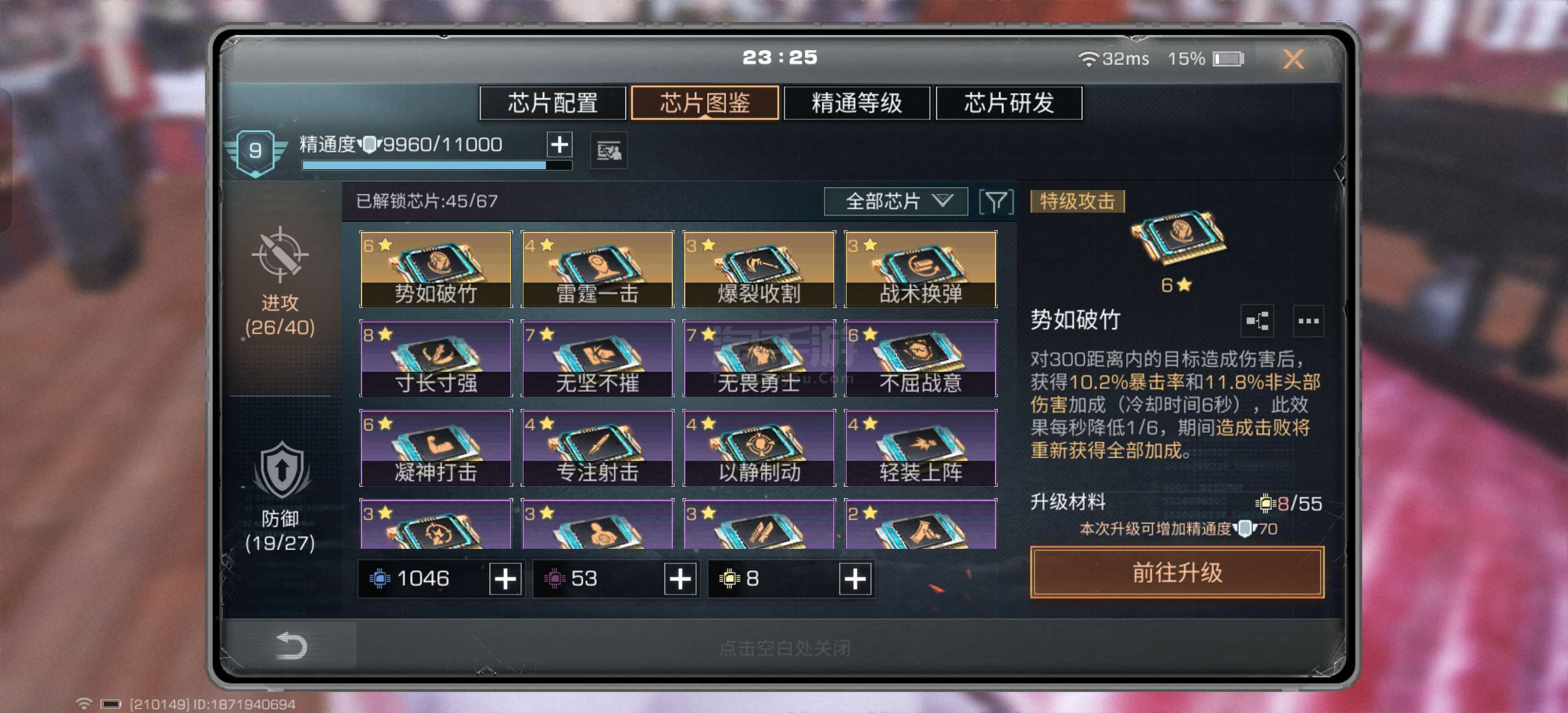This screenshot has height=713, width=1568.
Task: Open the filter funnel icon
Action: pyautogui.click(x=997, y=201)
